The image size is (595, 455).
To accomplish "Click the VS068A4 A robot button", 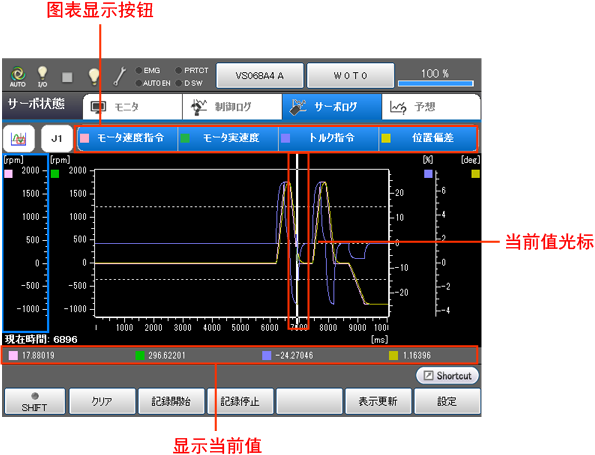I will point(260,76).
